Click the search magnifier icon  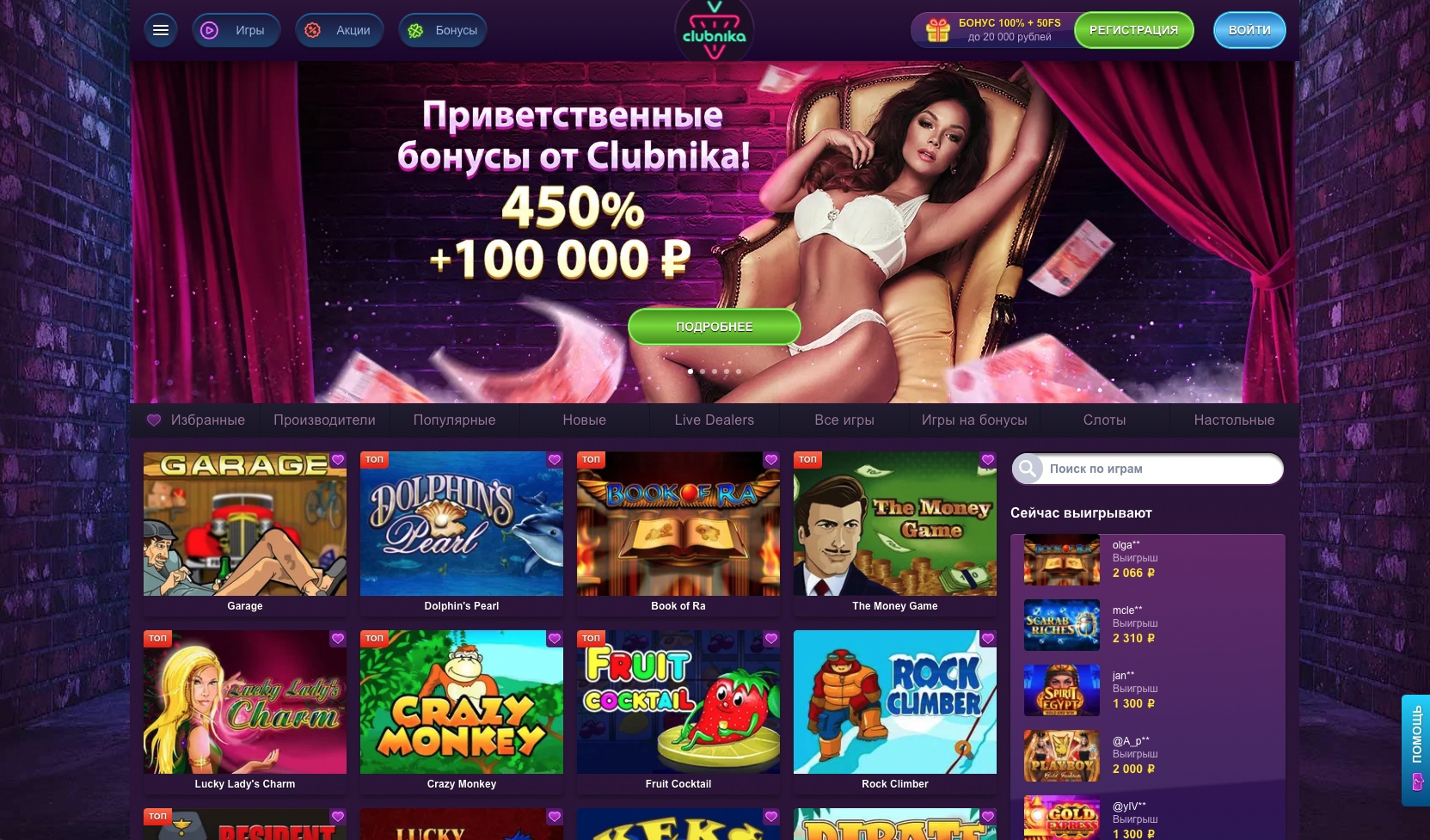pyautogui.click(x=1027, y=469)
